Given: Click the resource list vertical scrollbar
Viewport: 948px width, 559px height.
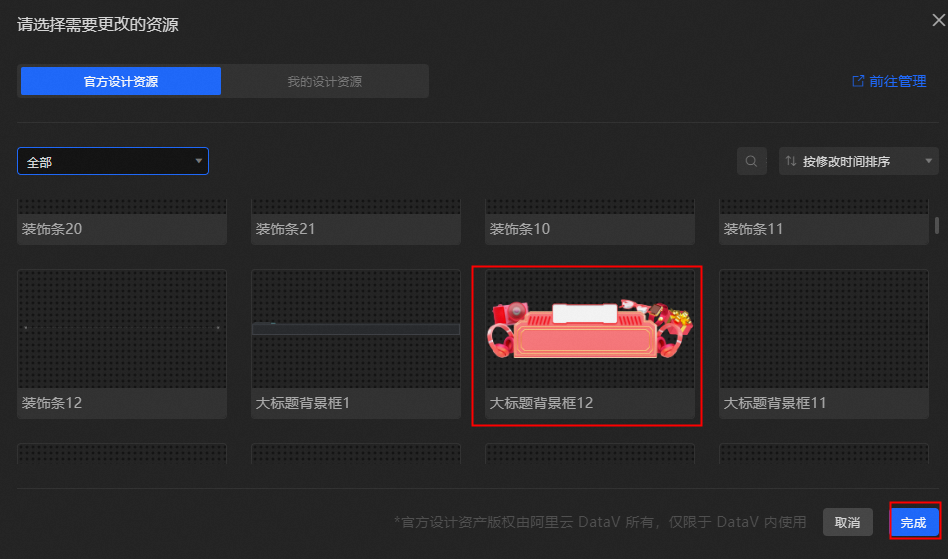Looking at the screenshot, I should (937, 225).
